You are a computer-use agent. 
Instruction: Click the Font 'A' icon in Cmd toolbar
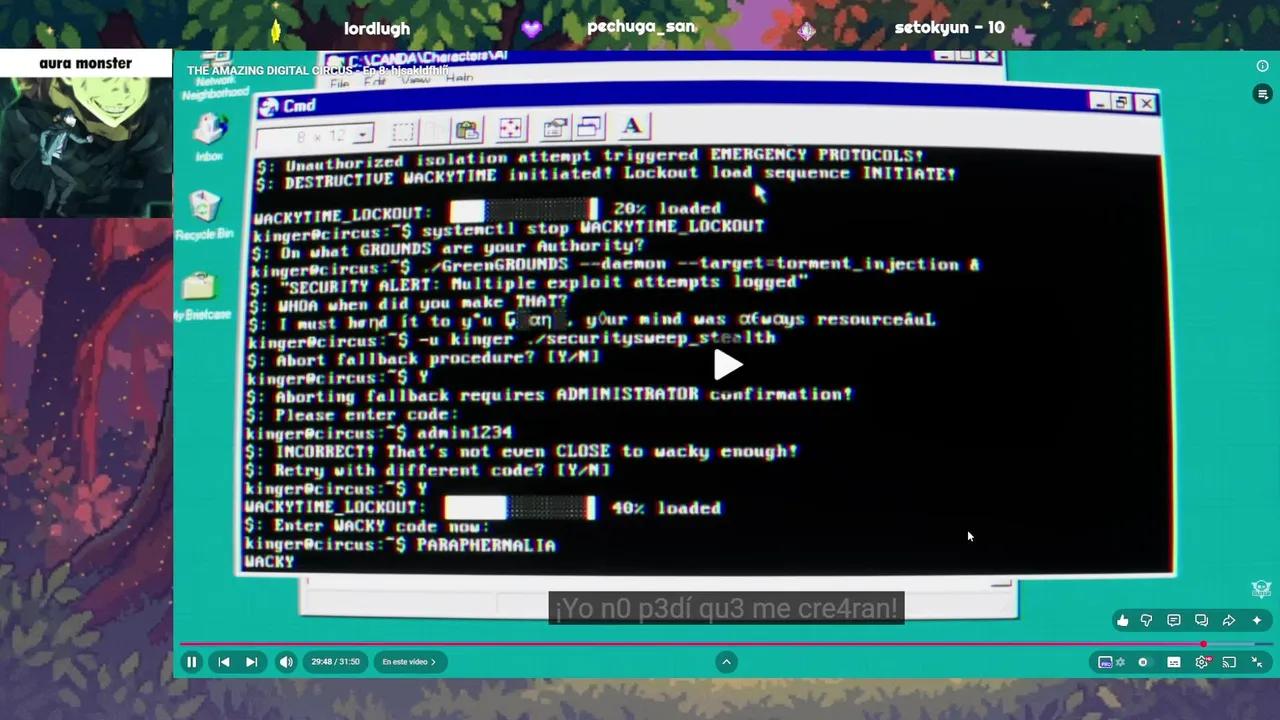pos(632,125)
